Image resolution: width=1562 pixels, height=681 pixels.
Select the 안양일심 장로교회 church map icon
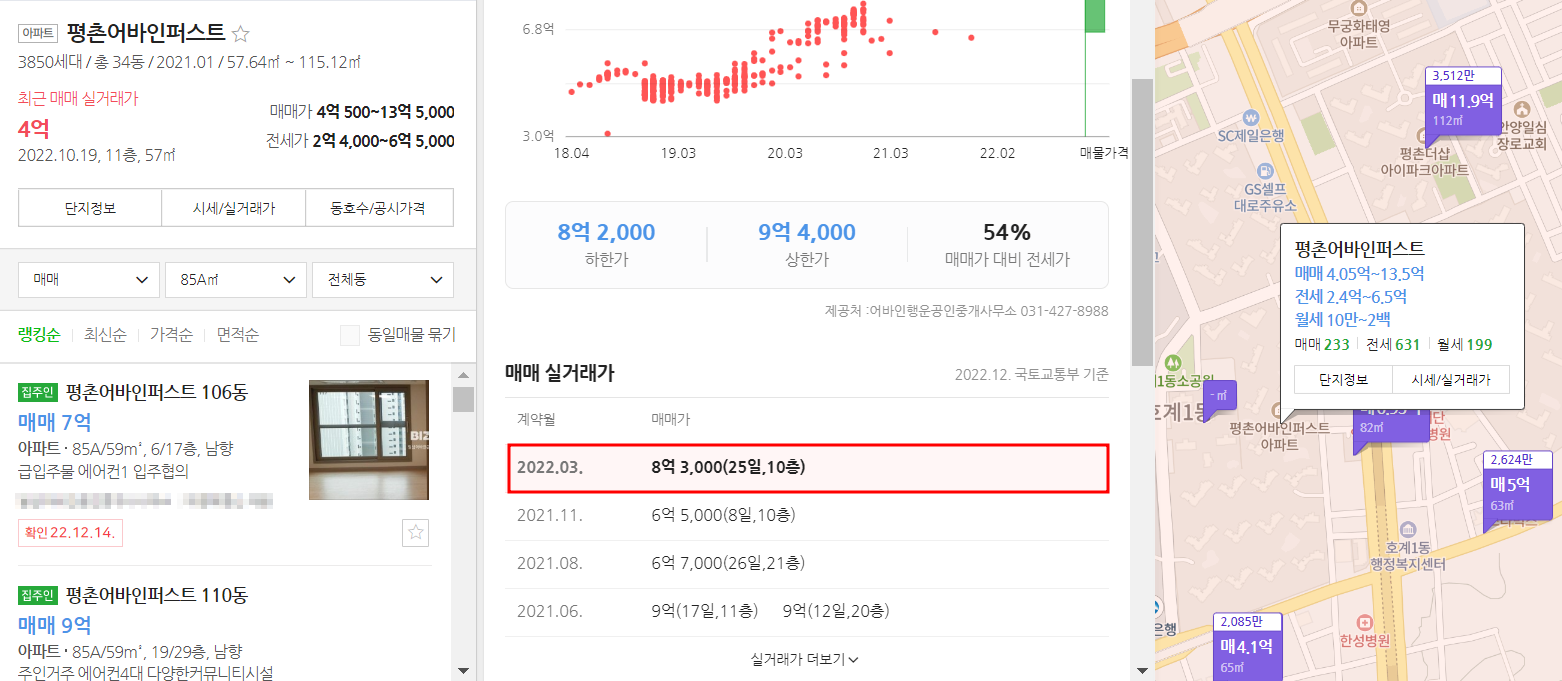(x=1522, y=108)
